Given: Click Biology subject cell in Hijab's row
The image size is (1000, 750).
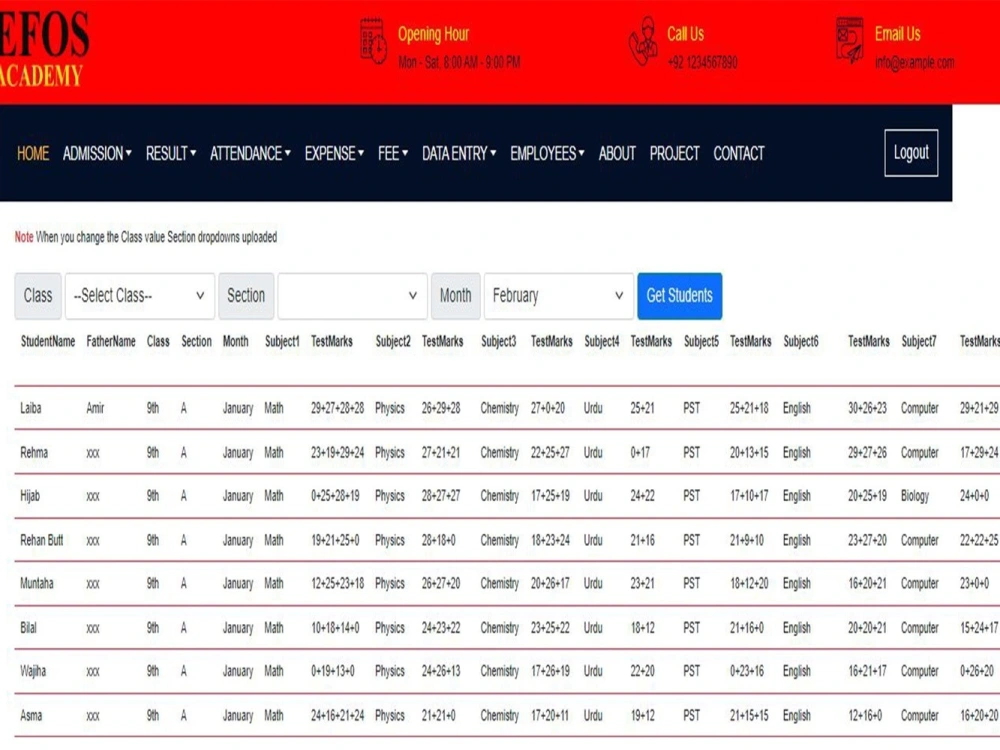Looking at the screenshot, I should click(x=915, y=496).
